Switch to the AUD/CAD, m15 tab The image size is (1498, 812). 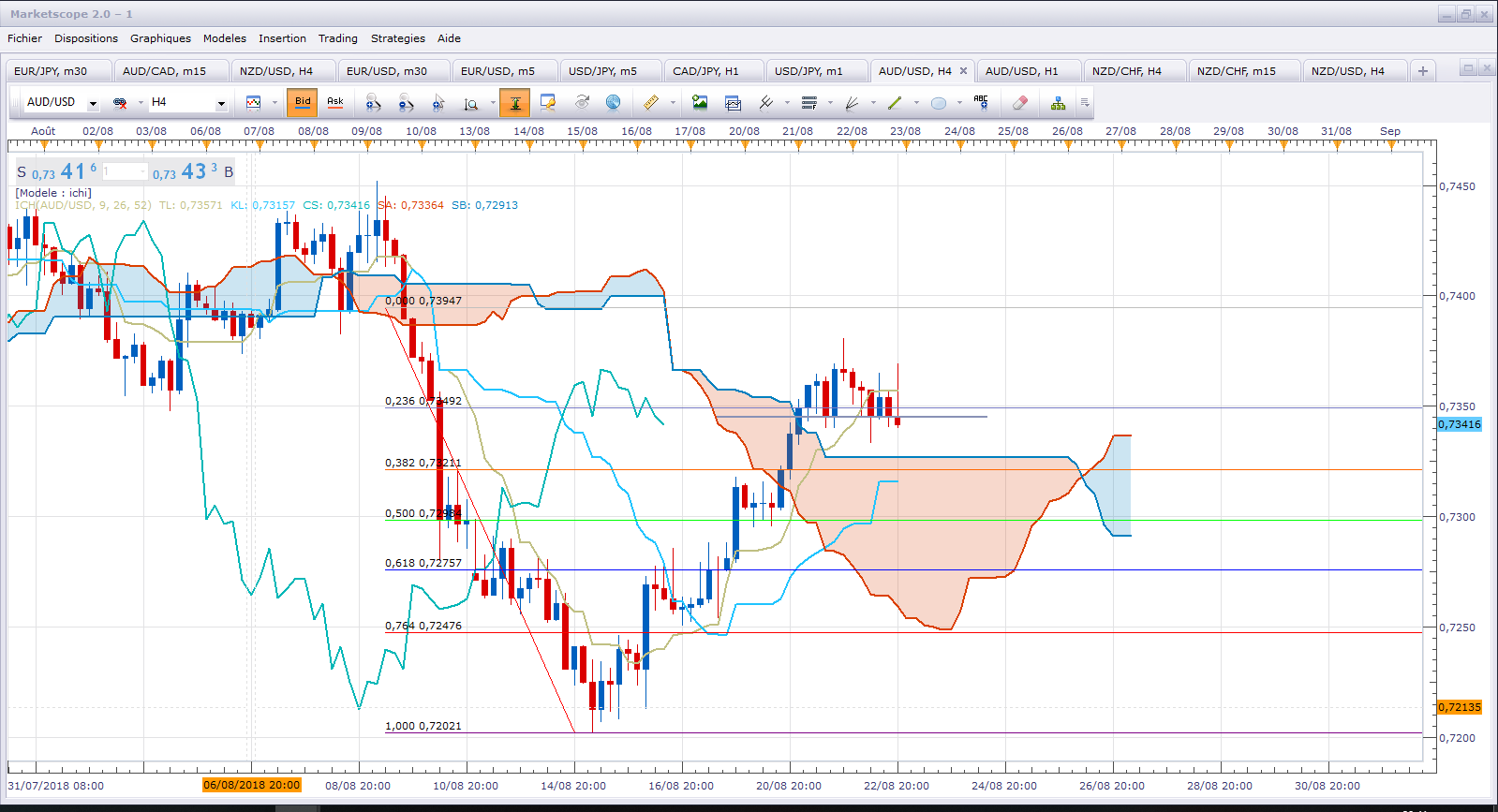pos(172,71)
